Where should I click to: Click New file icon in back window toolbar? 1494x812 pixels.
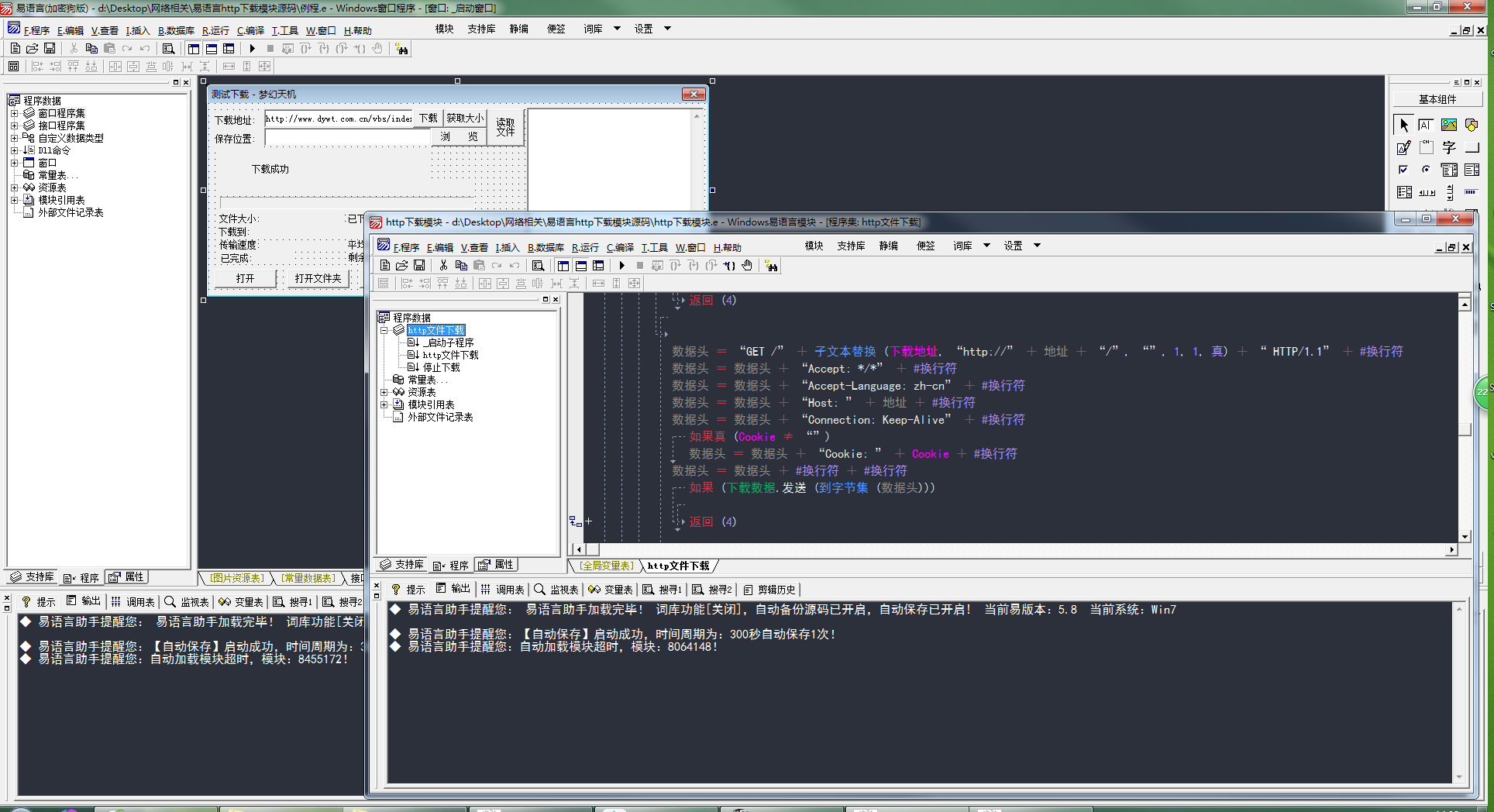pyautogui.click(x=15, y=48)
